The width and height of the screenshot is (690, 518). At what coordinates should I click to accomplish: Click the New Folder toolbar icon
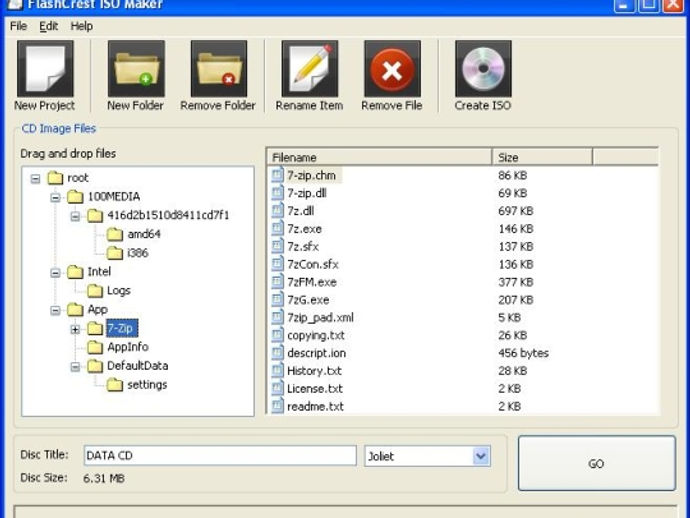[x=136, y=69]
